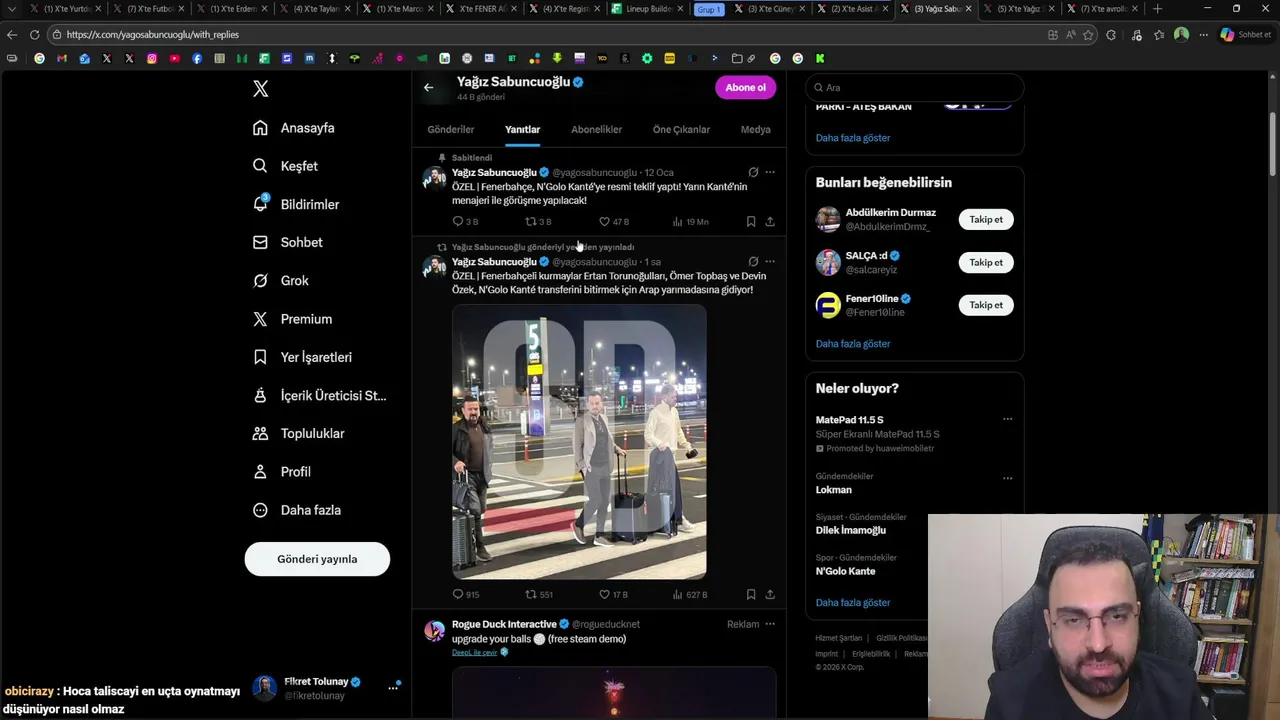Share the pinned Kanté teklif tweet

(x=770, y=222)
